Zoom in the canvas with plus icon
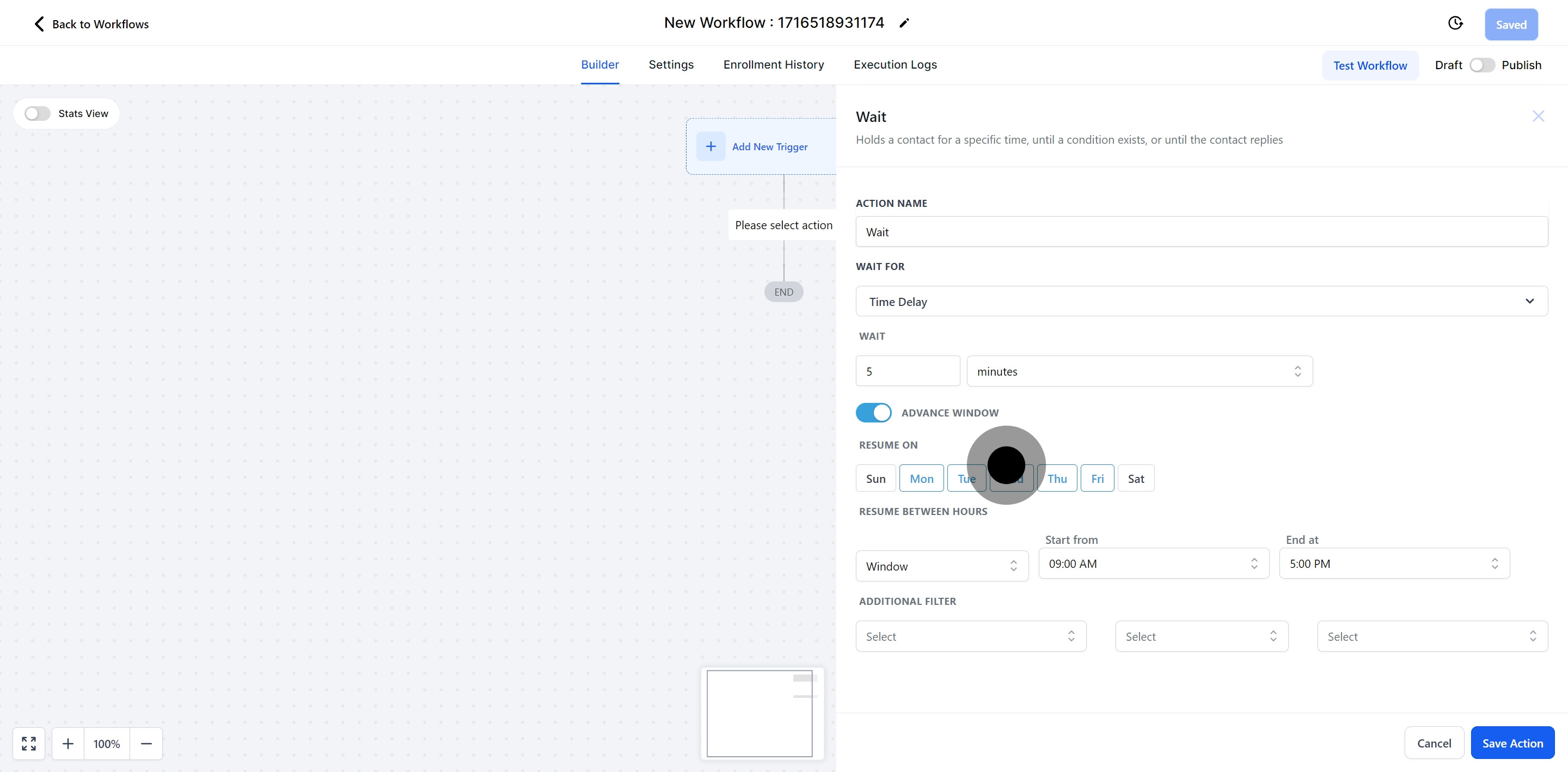Image resolution: width=1568 pixels, height=772 pixels. point(68,743)
